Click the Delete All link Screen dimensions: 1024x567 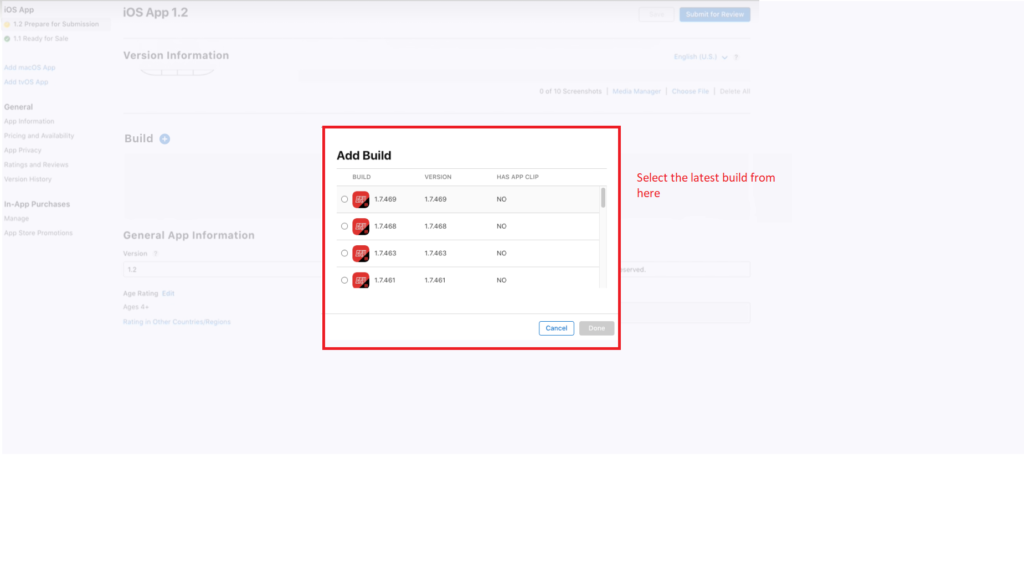pyautogui.click(x=735, y=91)
